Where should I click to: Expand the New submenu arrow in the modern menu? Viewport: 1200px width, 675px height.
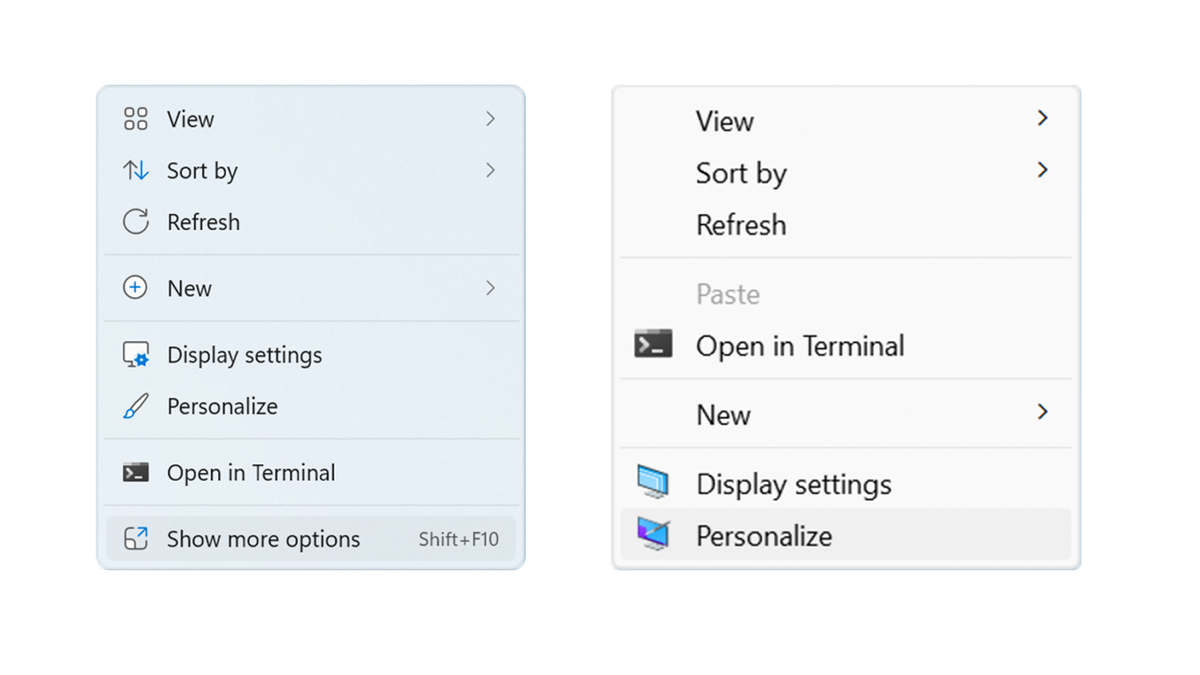click(x=490, y=288)
